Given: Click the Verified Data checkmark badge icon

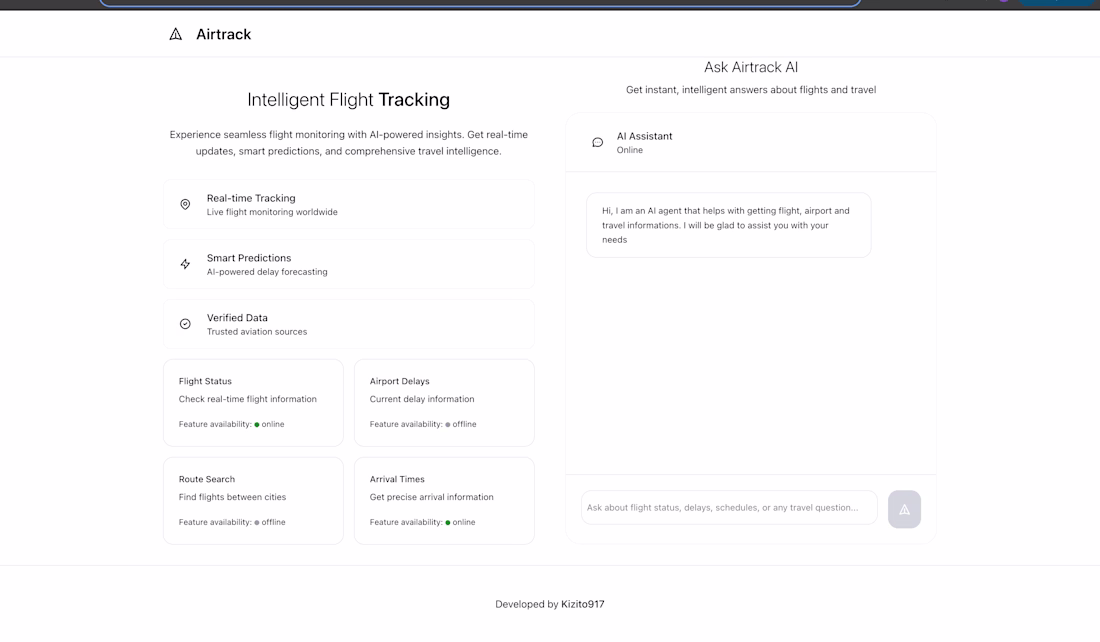Looking at the screenshot, I should [x=185, y=324].
